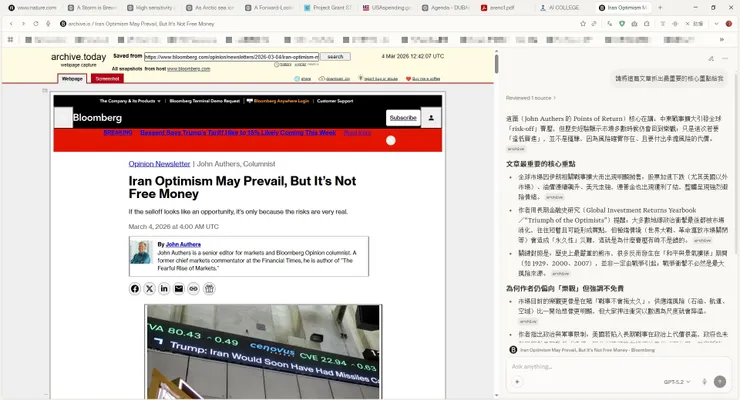Click the gift article icon
This screenshot has height=400, width=740.
tap(209, 289)
